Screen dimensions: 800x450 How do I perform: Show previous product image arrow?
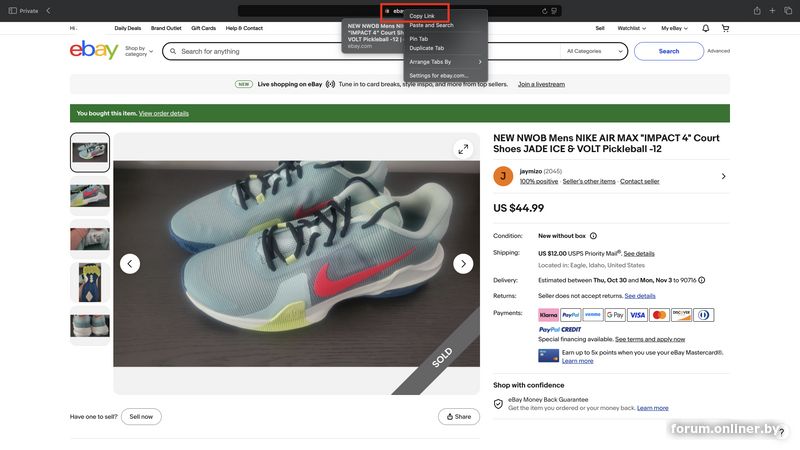(130, 264)
